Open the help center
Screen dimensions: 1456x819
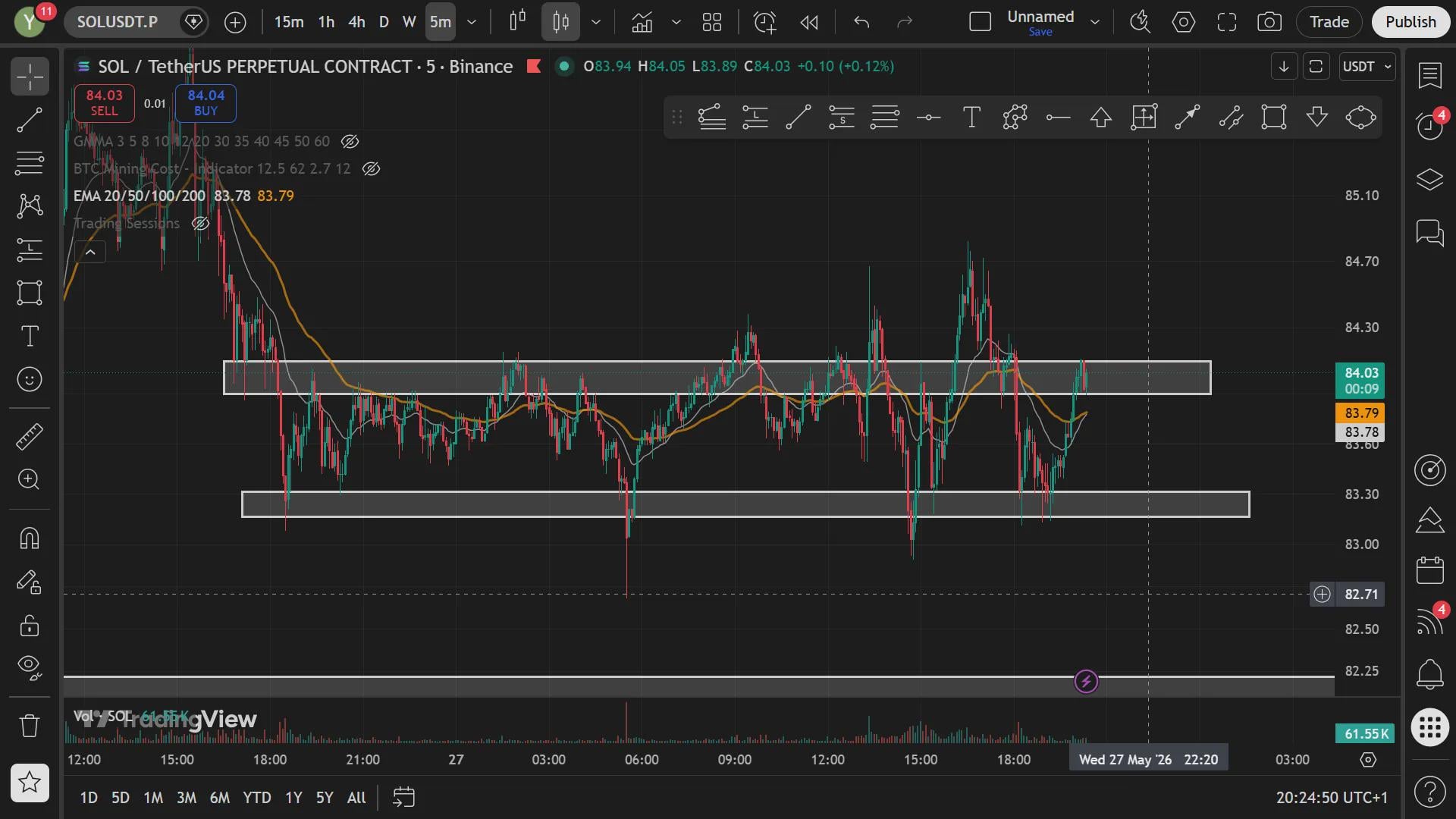point(1430,792)
